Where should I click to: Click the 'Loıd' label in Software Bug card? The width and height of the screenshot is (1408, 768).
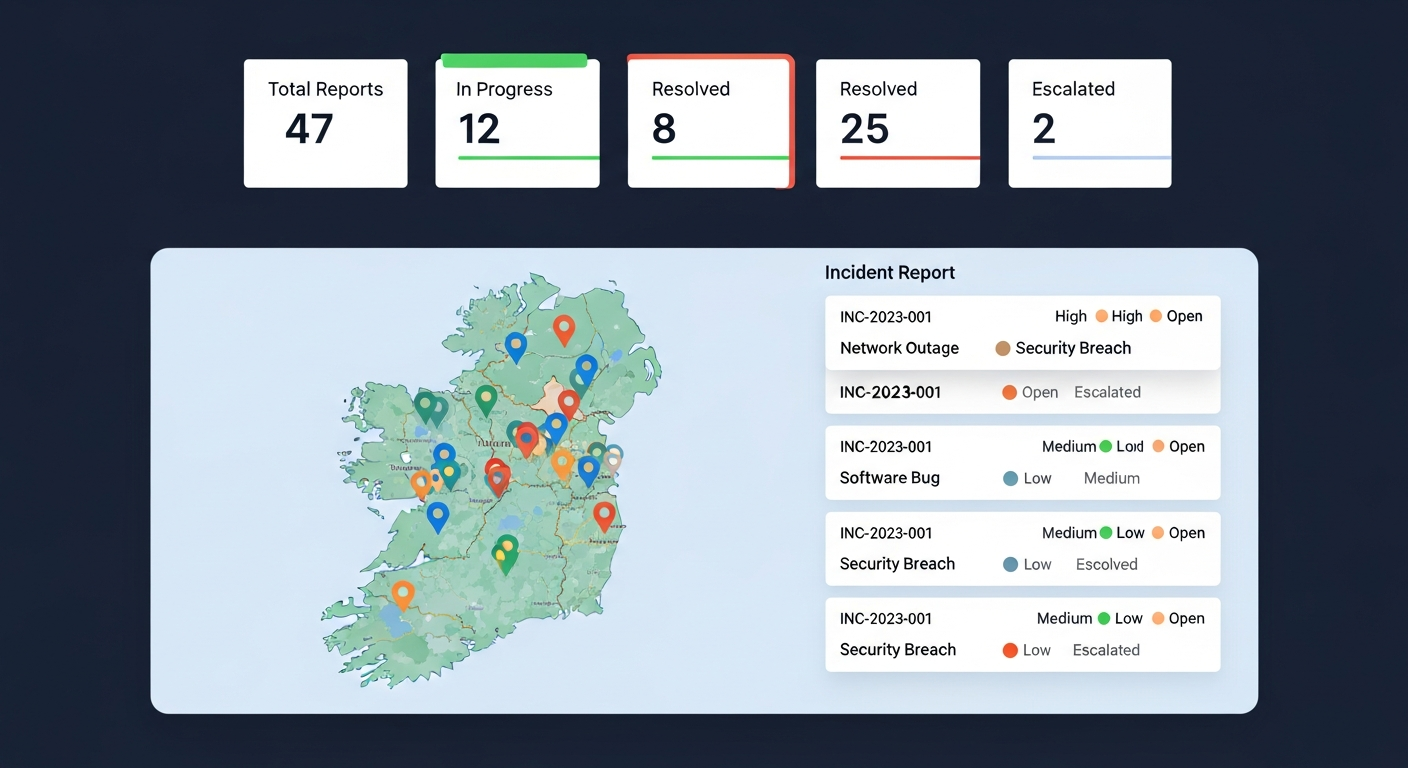1130,446
